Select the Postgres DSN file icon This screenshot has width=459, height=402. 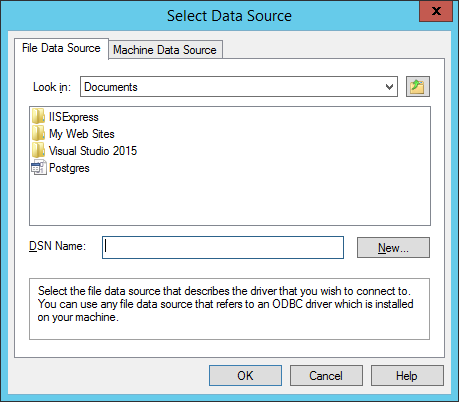point(38,167)
